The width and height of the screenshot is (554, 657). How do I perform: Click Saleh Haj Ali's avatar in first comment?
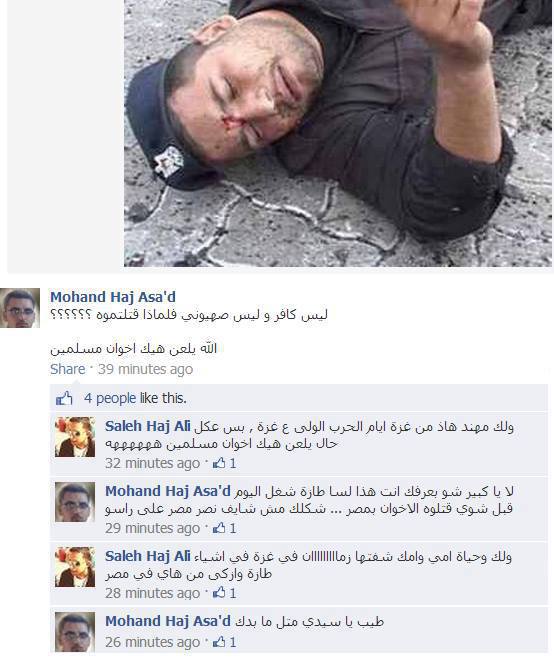[75, 437]
